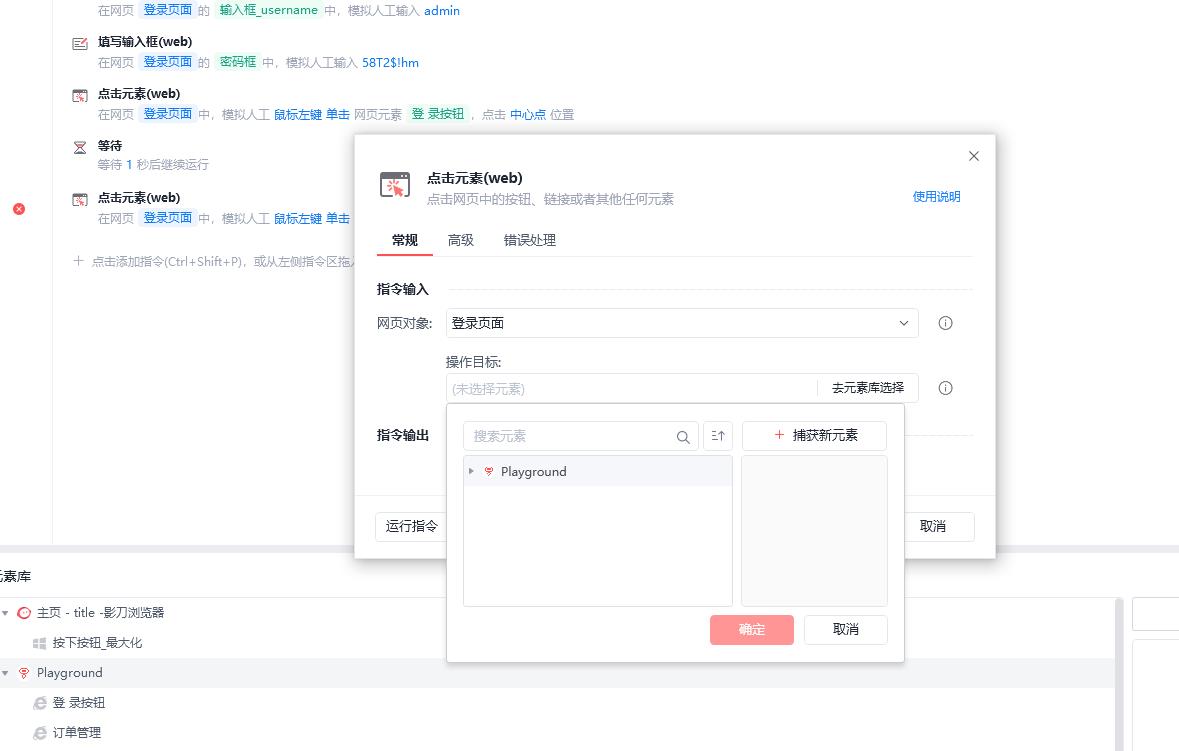Viewport: 1179px width, 751px height.
Task: Select 订单管理 element in library
Action: 77,733
